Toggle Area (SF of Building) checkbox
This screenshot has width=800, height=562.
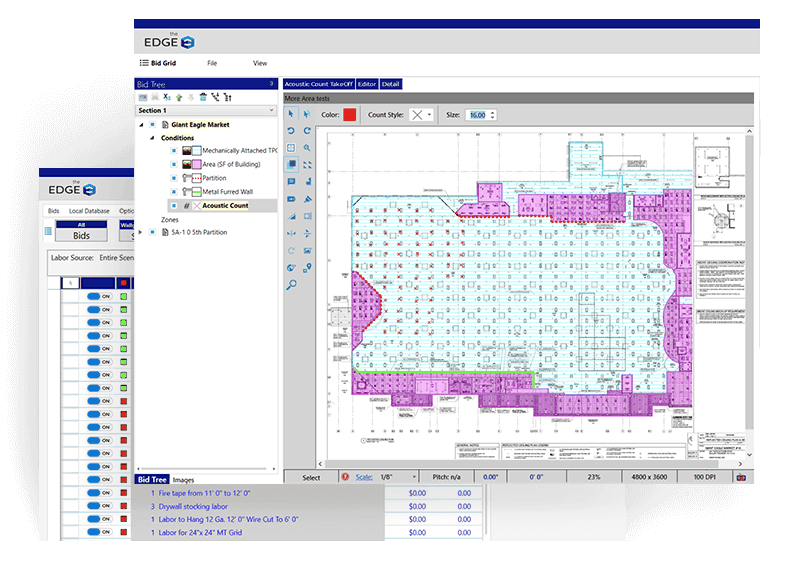[x=173, y=164]
